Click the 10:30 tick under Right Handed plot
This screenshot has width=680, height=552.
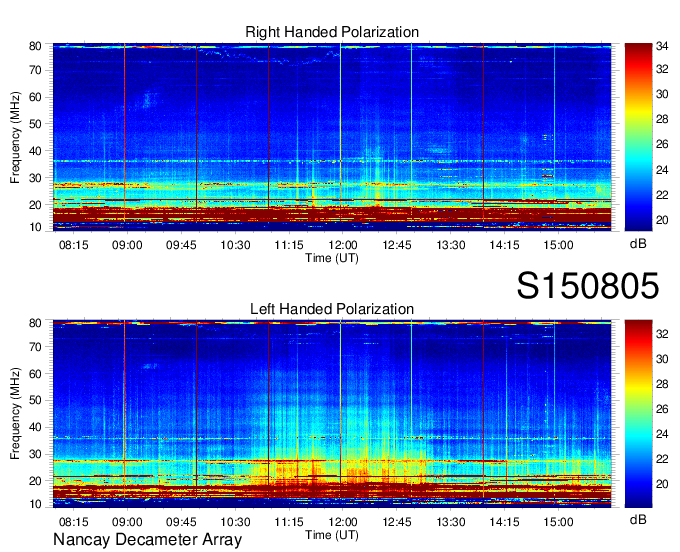235,245
